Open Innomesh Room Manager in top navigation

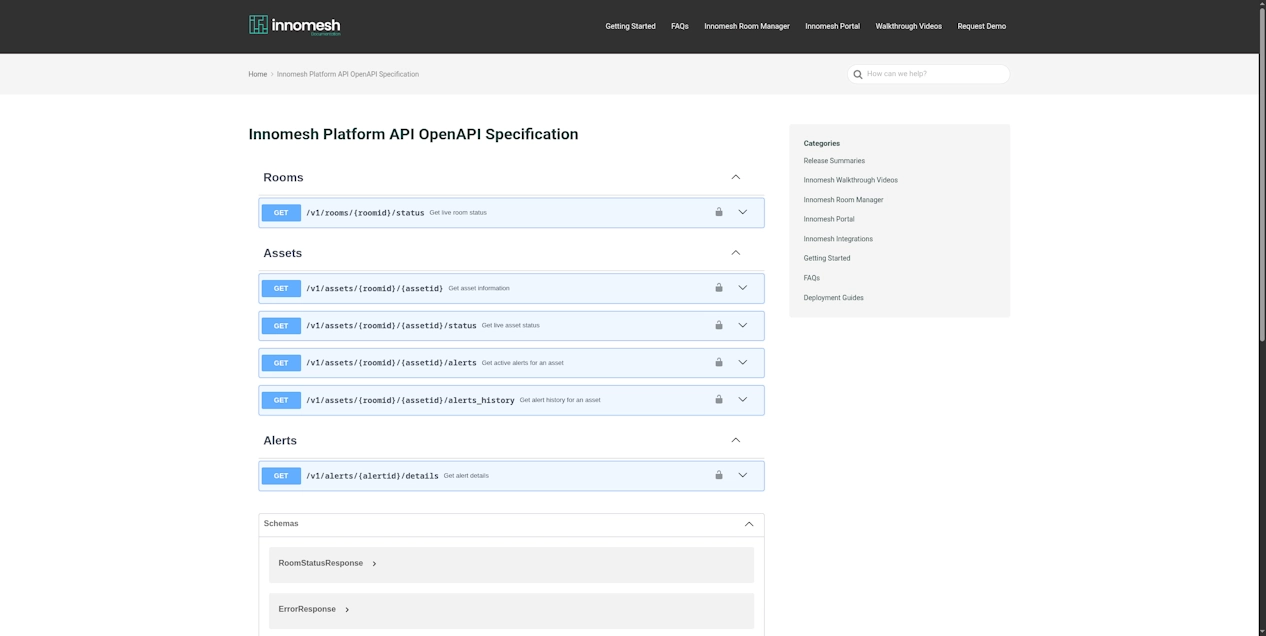747,26
